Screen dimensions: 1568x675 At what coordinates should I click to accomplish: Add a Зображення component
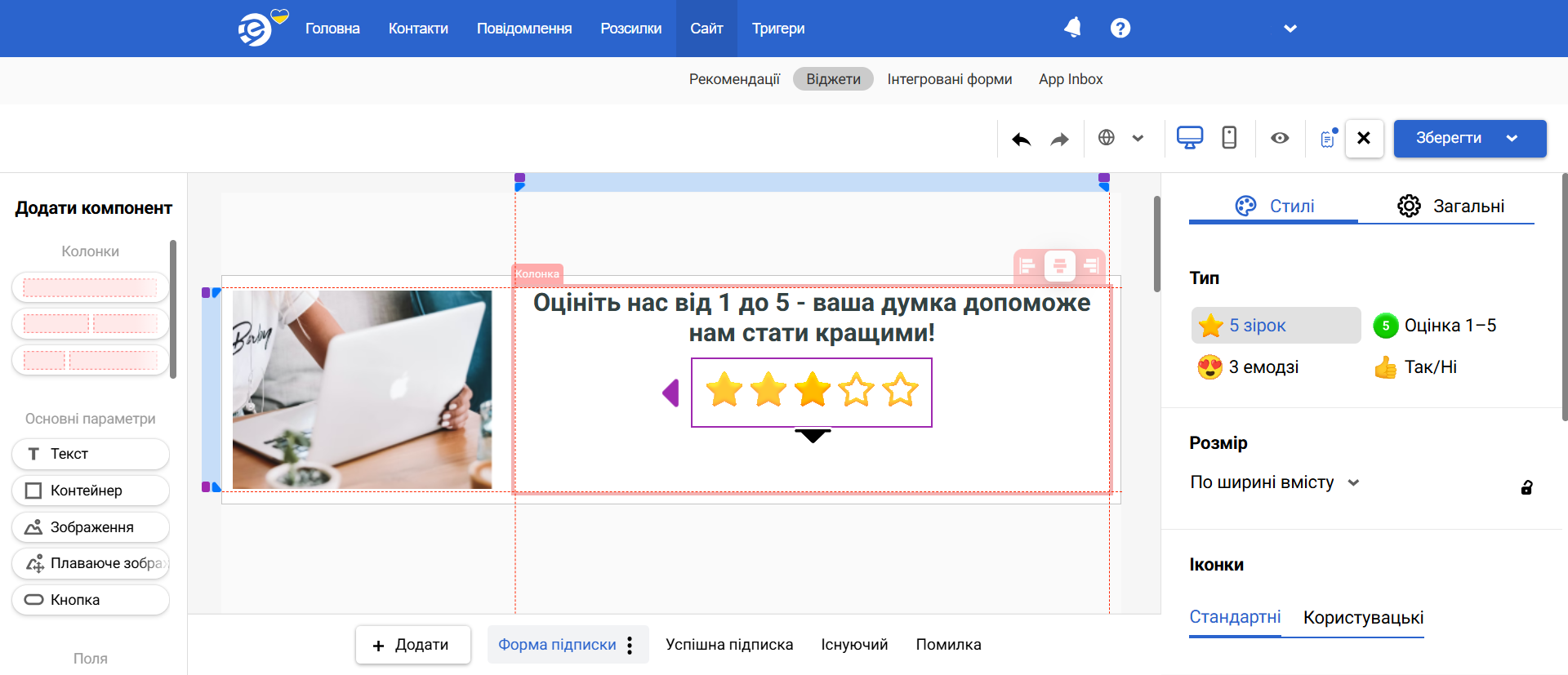pos(91,527)
